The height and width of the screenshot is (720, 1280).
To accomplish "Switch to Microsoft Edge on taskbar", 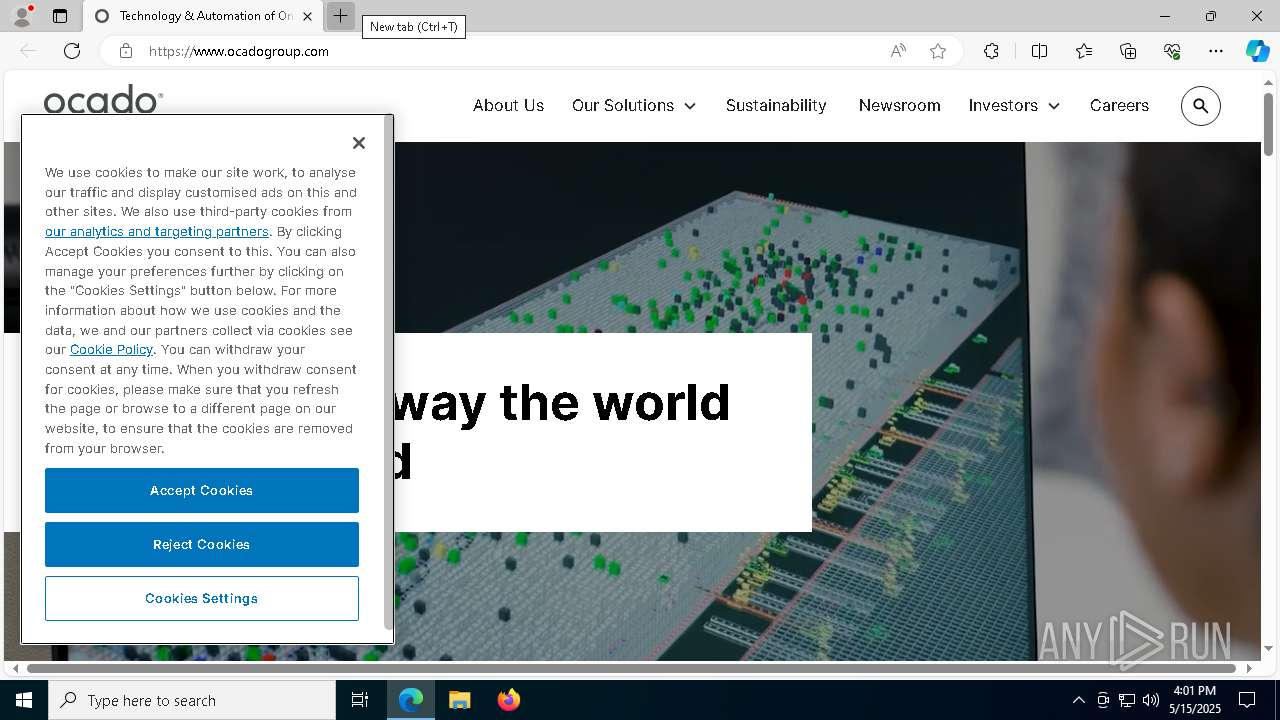I will pyautogui.click(x=411, y=700).
